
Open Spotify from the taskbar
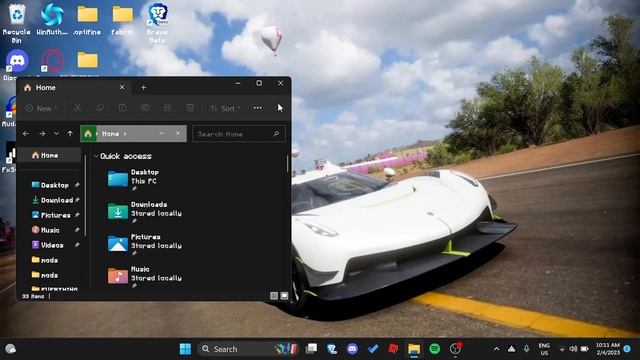coord(435,349)
